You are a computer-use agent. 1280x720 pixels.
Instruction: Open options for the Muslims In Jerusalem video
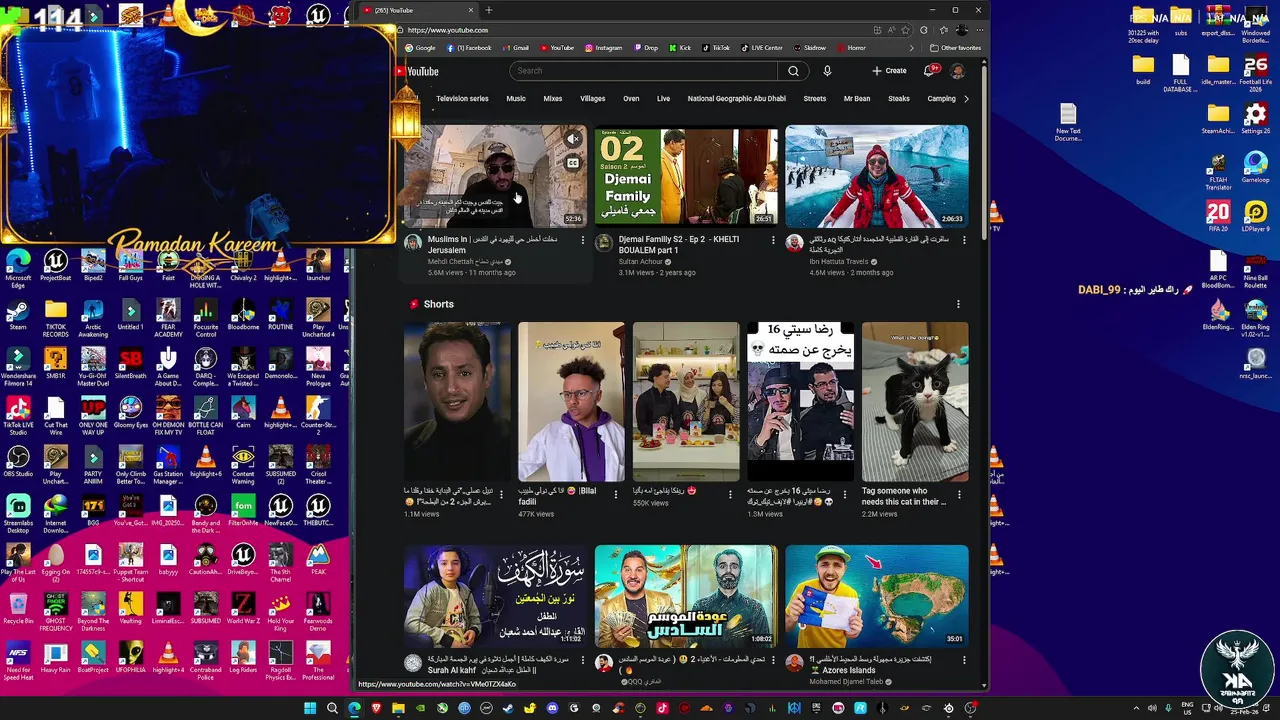coord(583,240)
